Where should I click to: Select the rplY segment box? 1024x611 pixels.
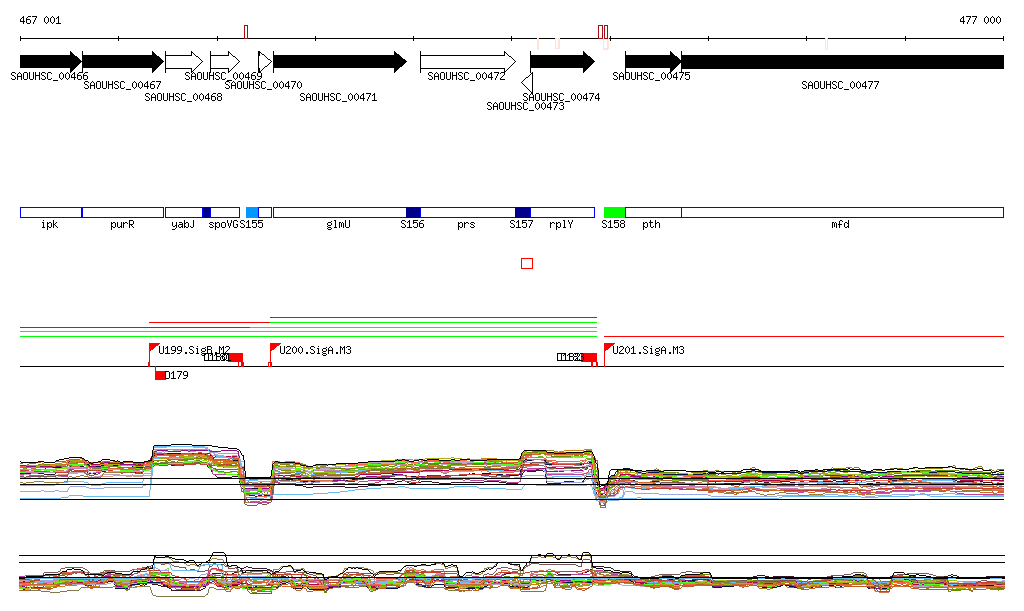[562, 213]
